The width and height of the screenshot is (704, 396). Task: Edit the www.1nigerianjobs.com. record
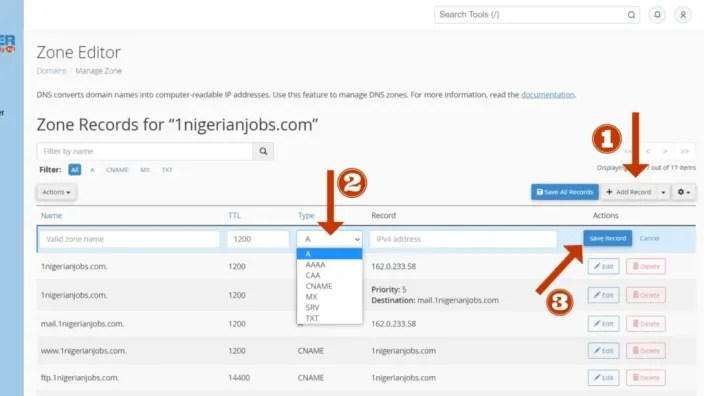coord(603,351)
